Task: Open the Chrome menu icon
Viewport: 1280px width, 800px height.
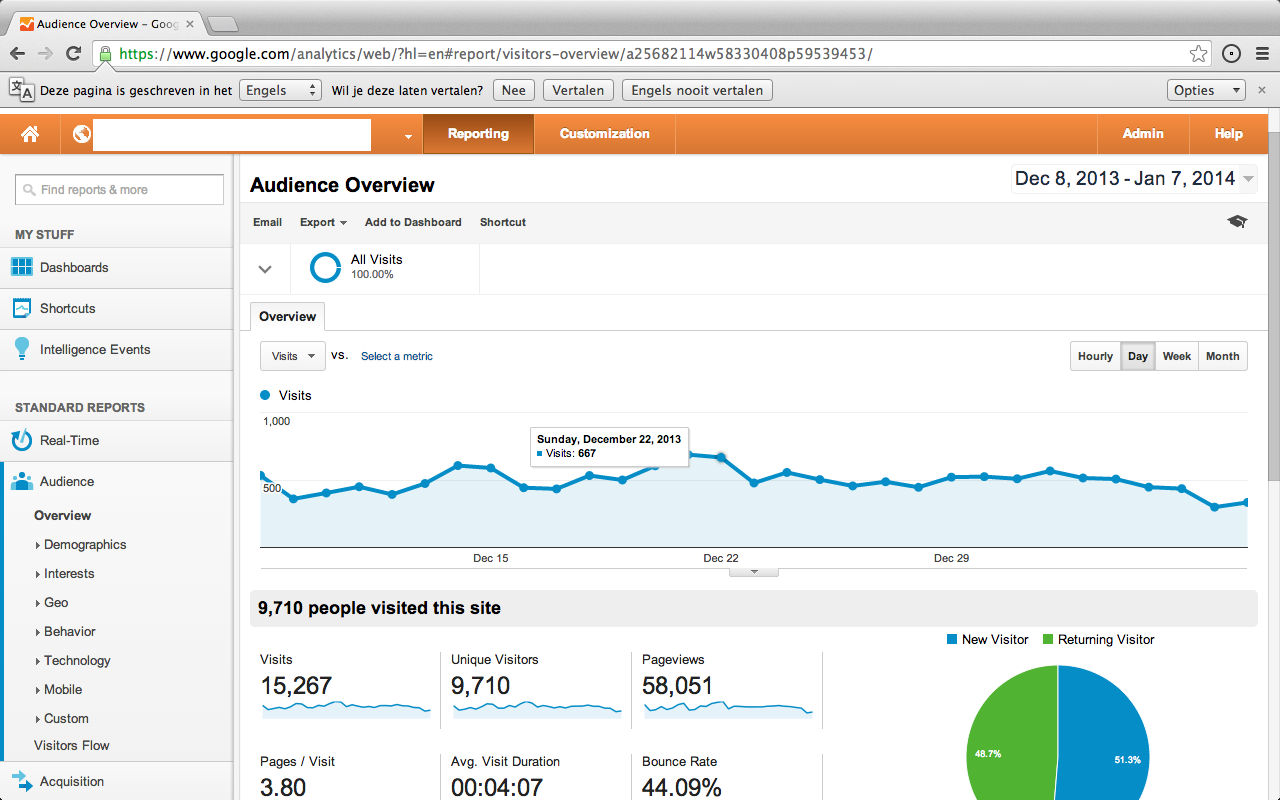Action: click(1260, 54)
